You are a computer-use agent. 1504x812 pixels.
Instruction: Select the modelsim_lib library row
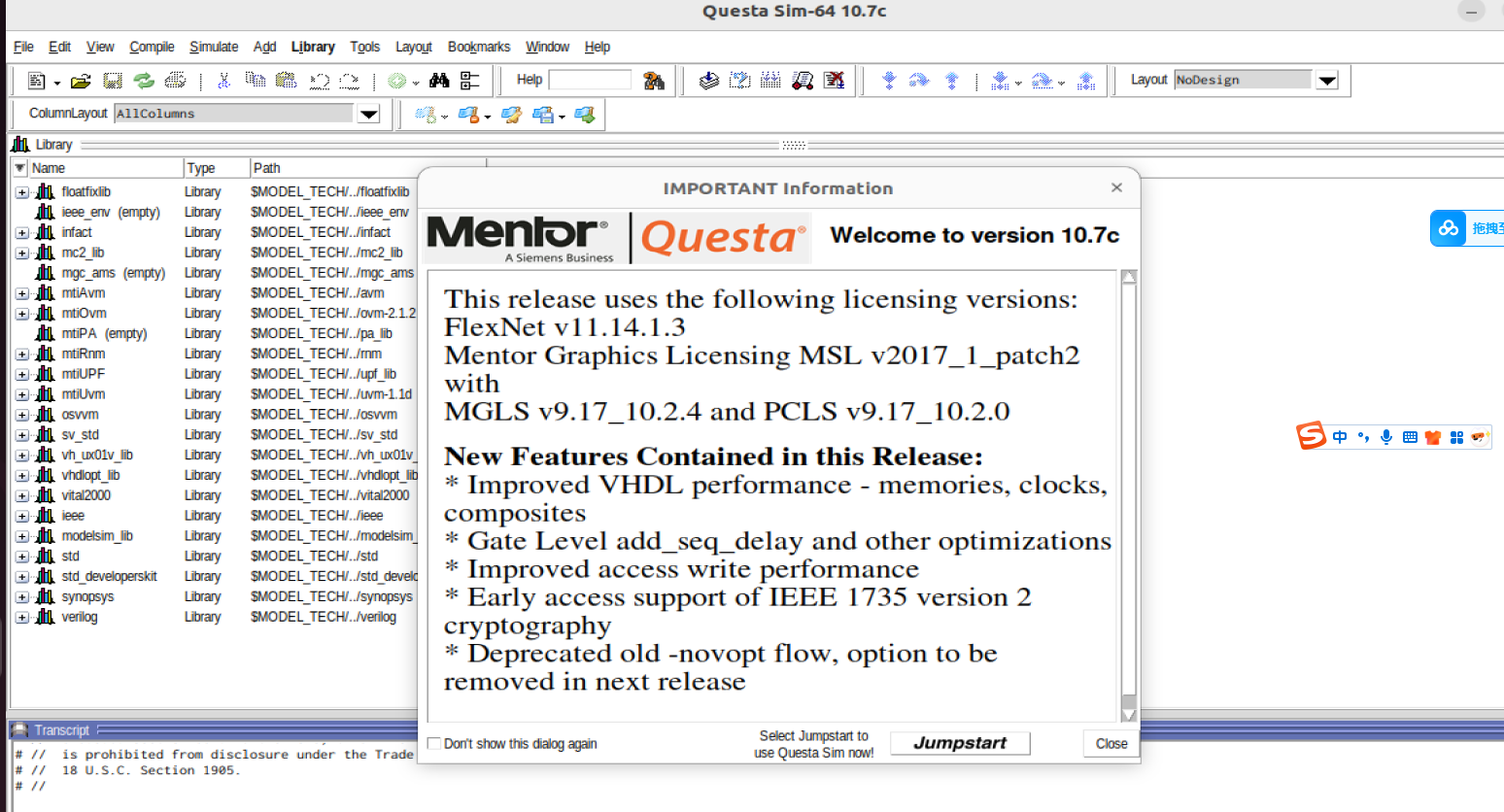pos(214,536)
